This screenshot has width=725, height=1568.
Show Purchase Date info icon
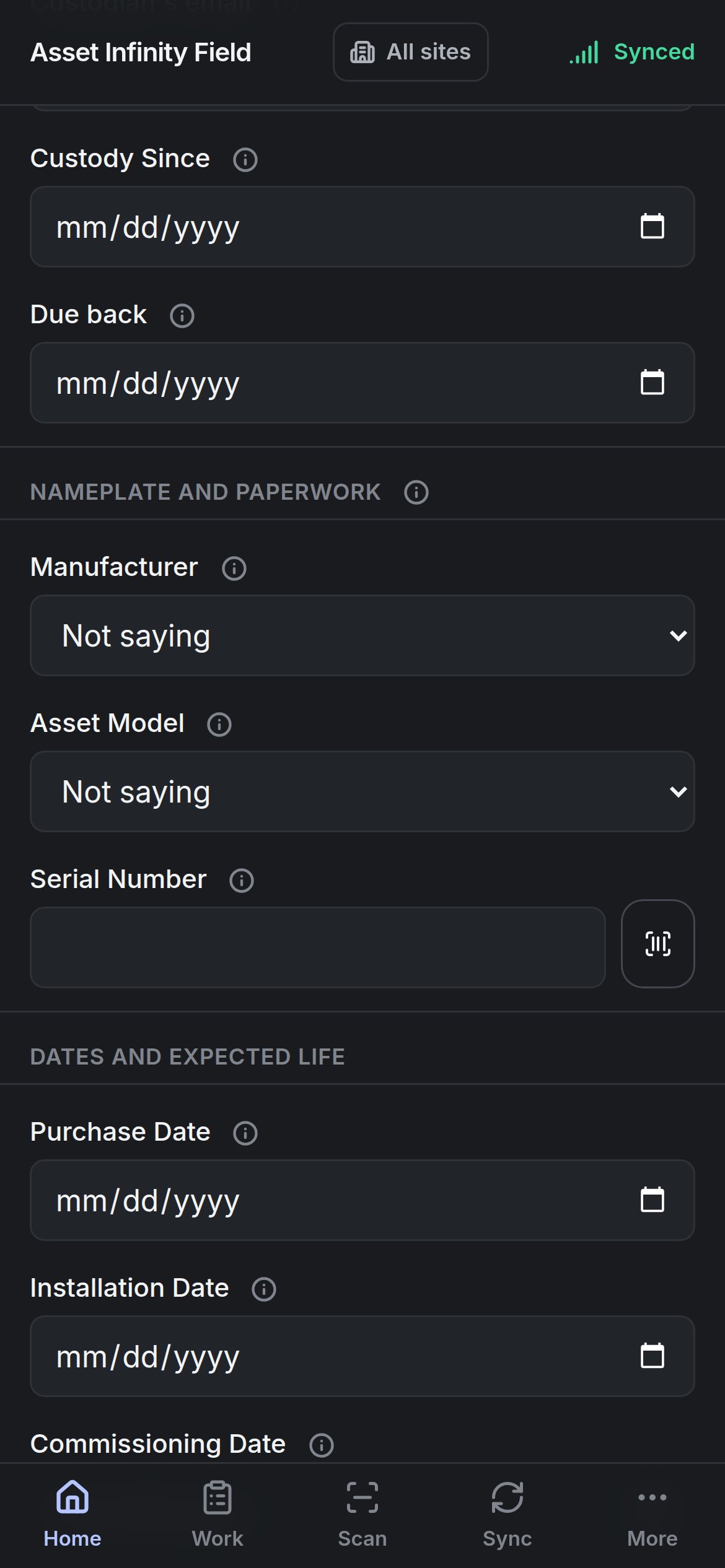coord(245,1133)
